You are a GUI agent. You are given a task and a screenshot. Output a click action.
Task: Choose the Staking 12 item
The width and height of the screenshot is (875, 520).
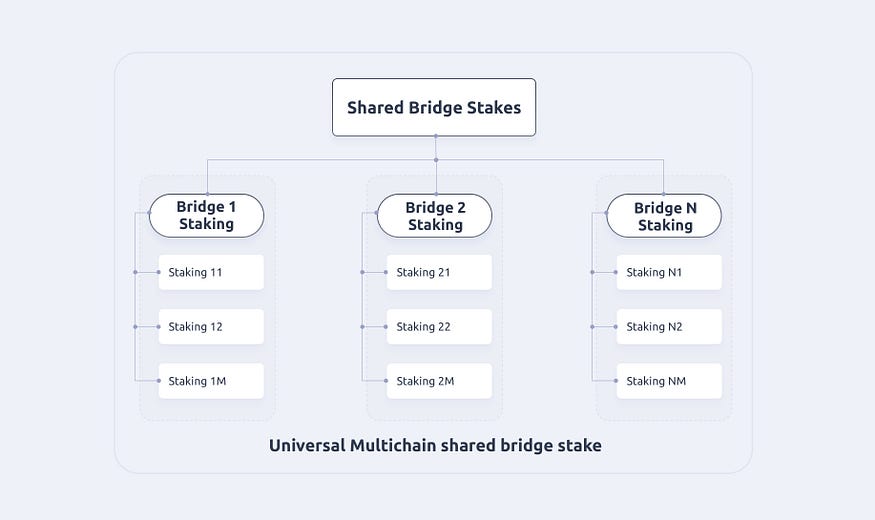click(x=211, y=327)
